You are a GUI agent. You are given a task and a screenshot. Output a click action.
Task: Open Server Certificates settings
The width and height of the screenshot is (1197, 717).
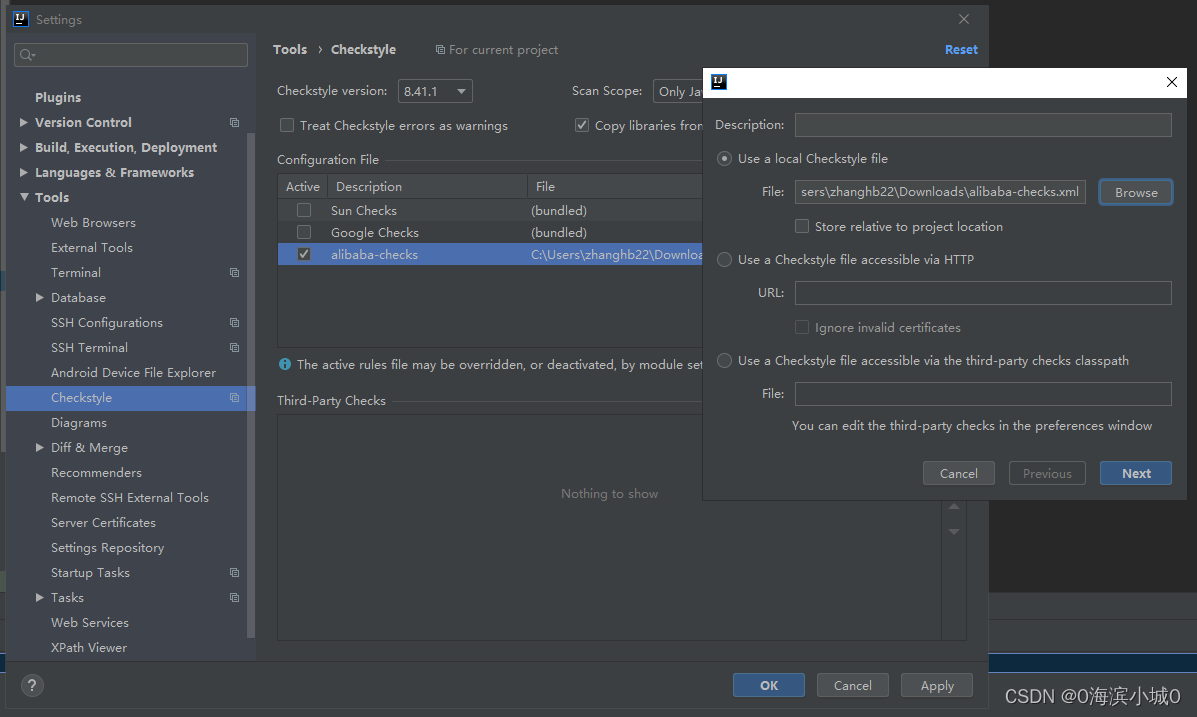[103, 522]
